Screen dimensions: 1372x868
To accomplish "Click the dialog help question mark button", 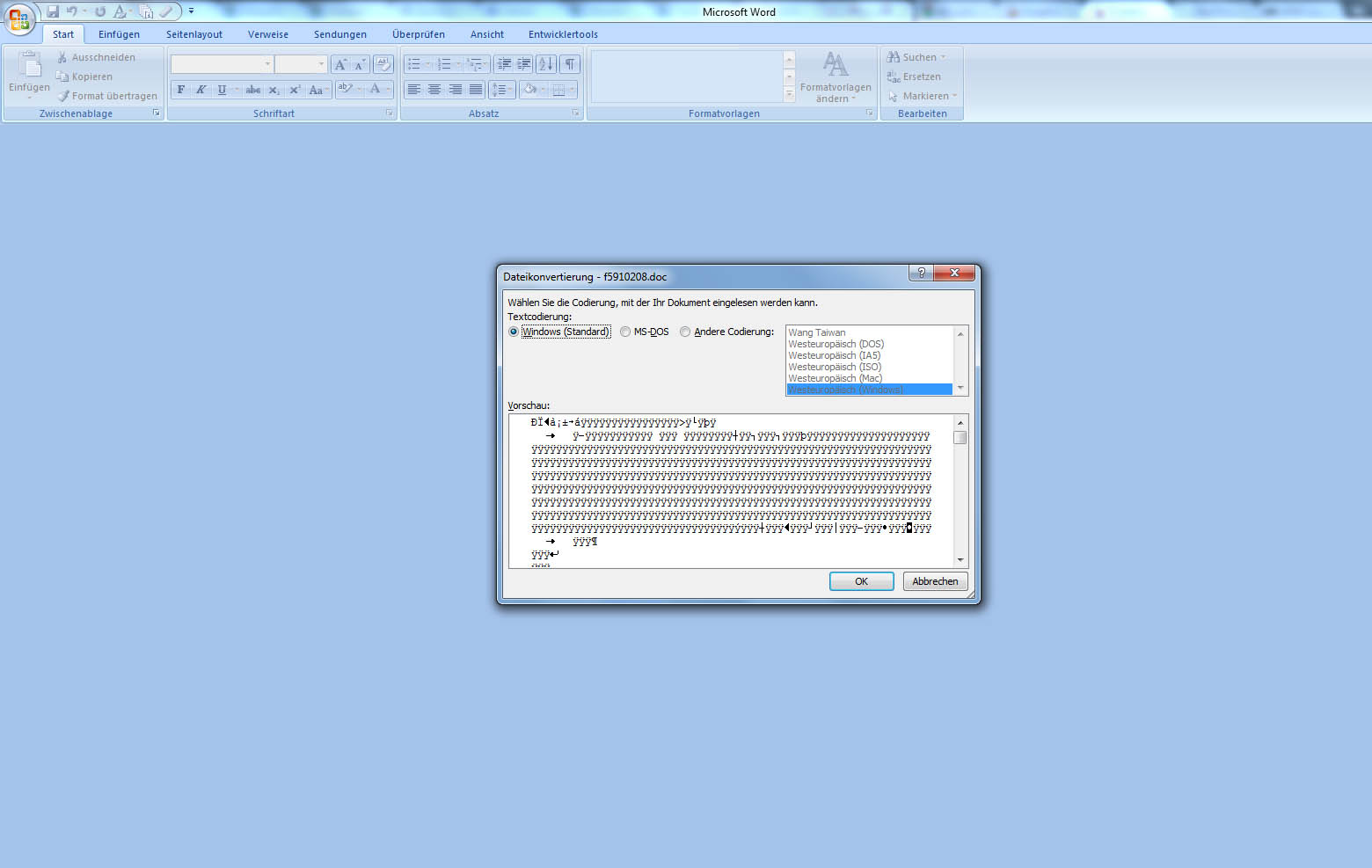I will pyautogui.click(x=921, y=273).
